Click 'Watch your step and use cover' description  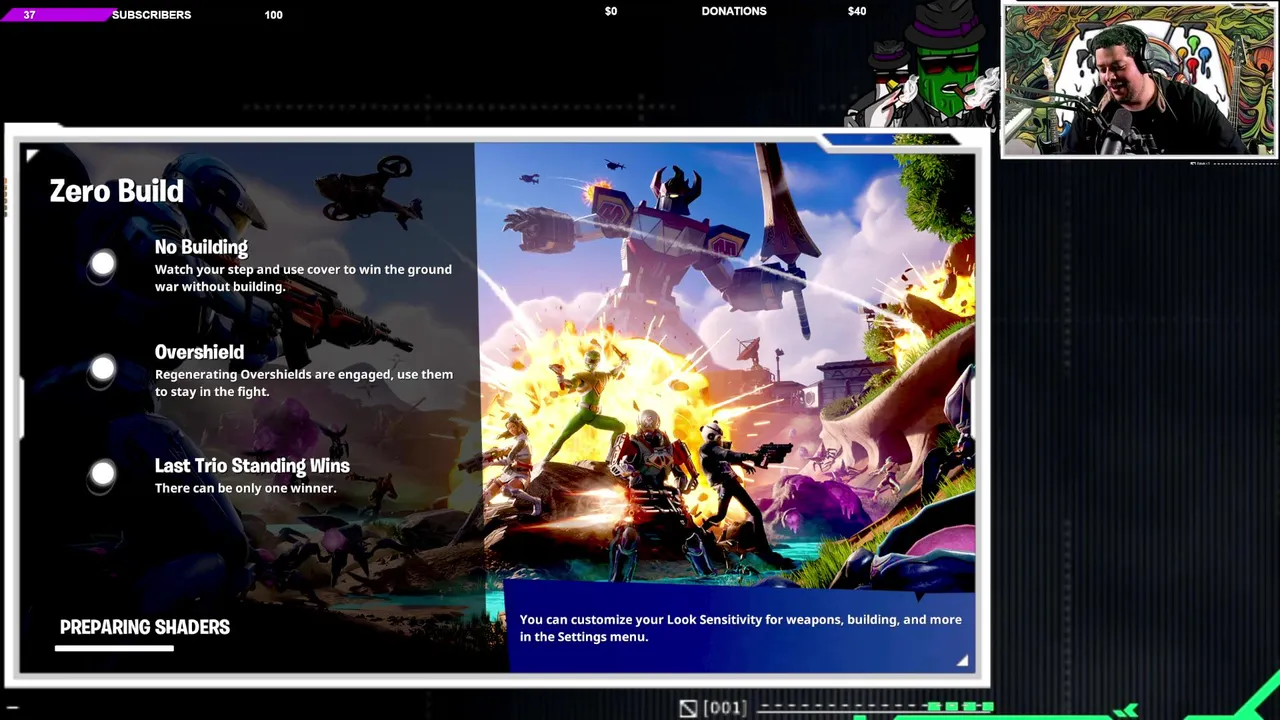[303, 278]
